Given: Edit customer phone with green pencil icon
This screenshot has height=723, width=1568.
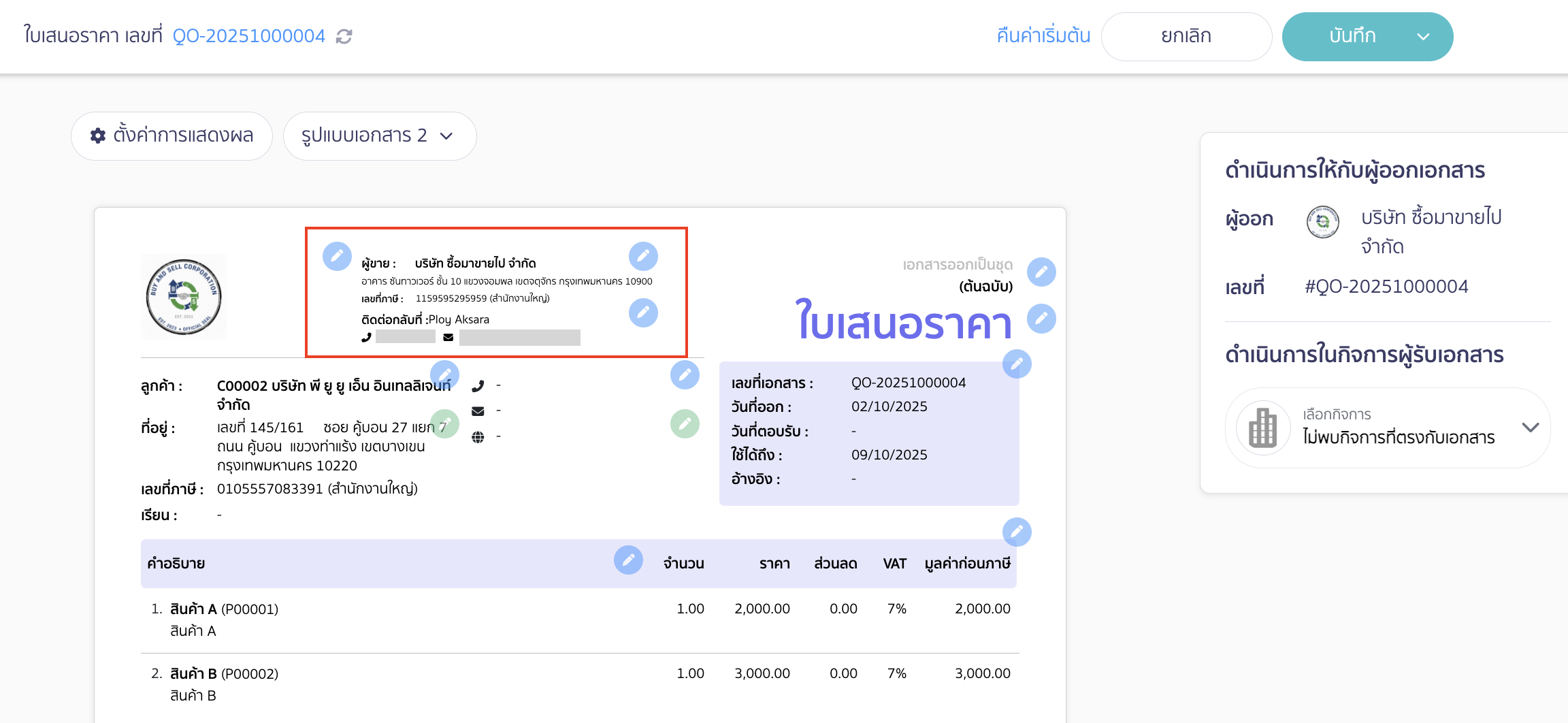Looking at the screenshot, I should [x=446, y=423].
